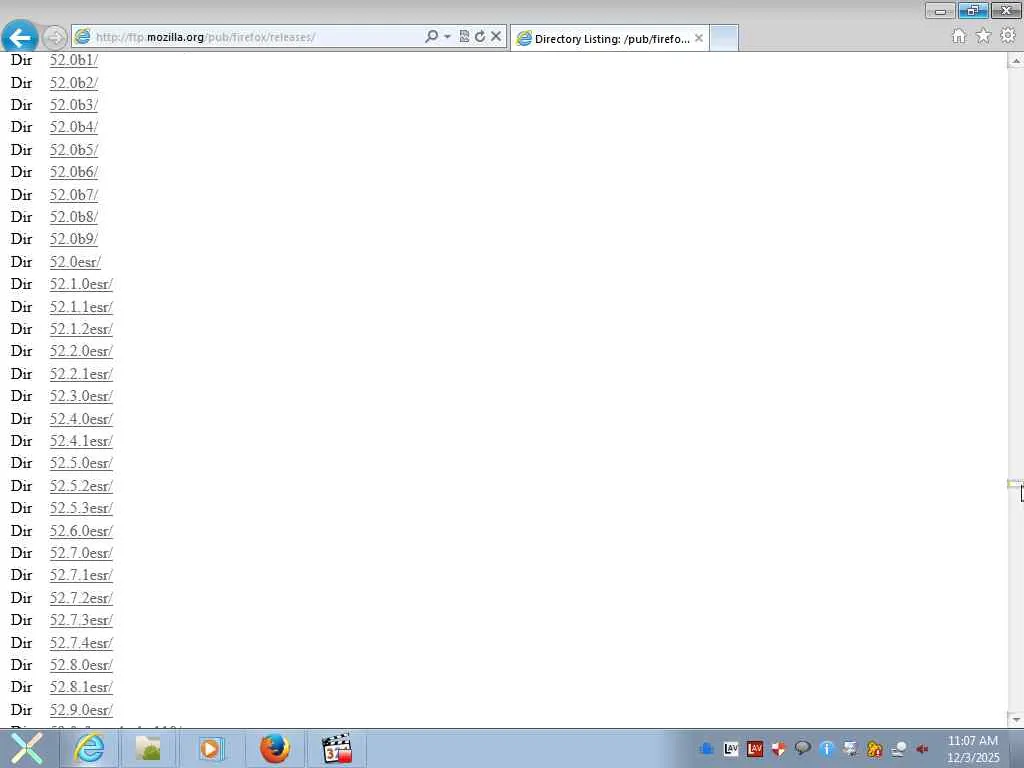Open the 52.7.0esr/ directory link

coord(81,553)
